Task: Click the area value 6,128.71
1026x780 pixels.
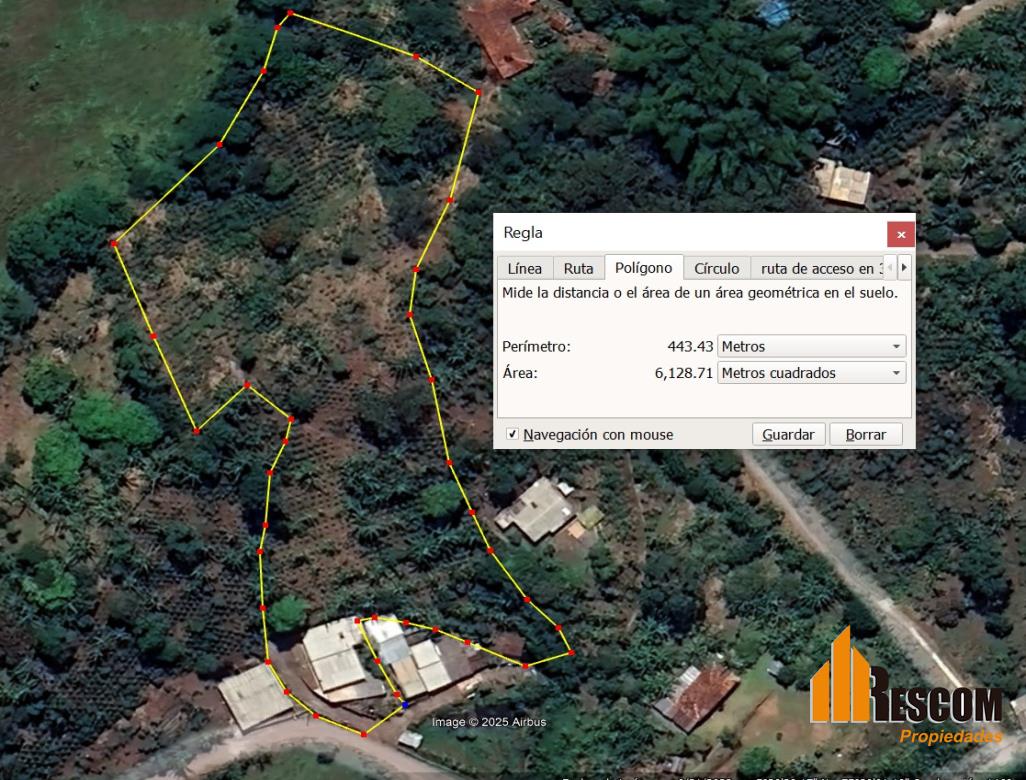Action: (684, 373)
